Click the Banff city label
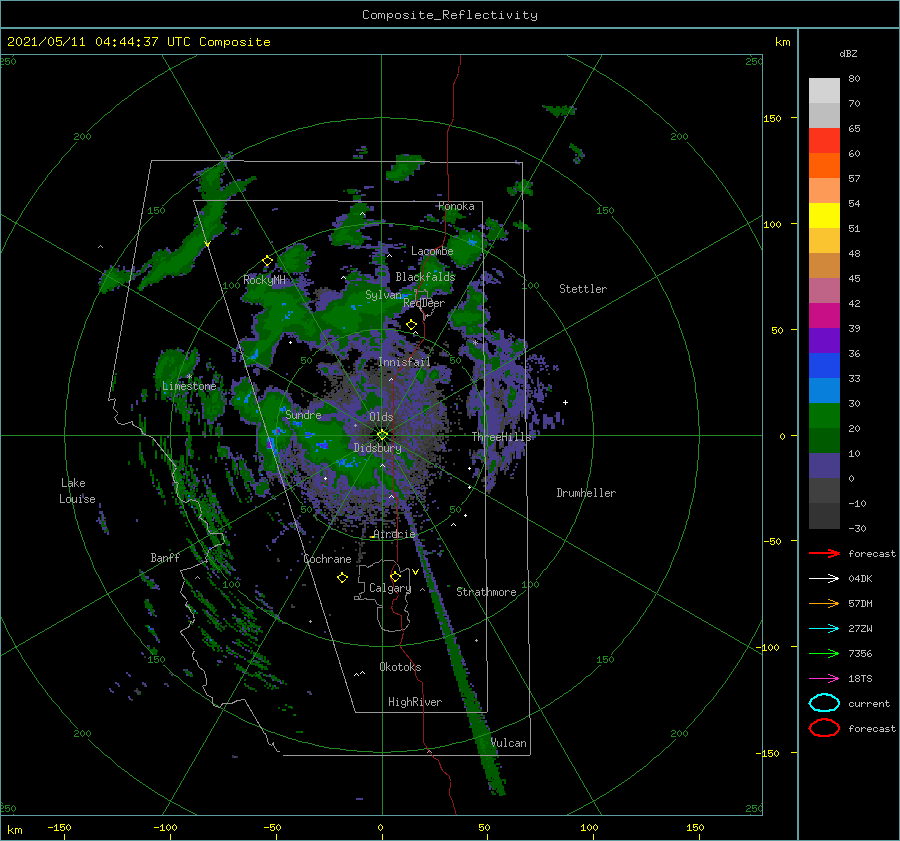 165,557
